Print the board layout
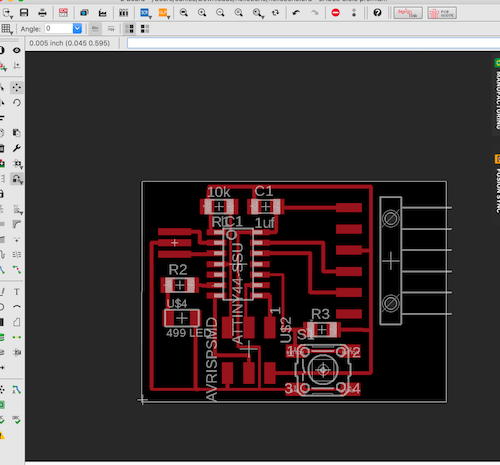500x465 pixels. (42, 13)
